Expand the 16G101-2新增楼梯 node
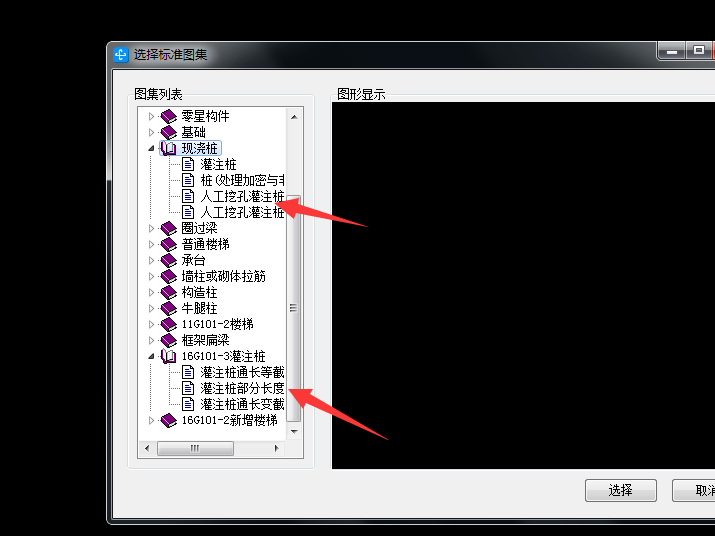This screenshot has height=536, width=715. [151, 420]
